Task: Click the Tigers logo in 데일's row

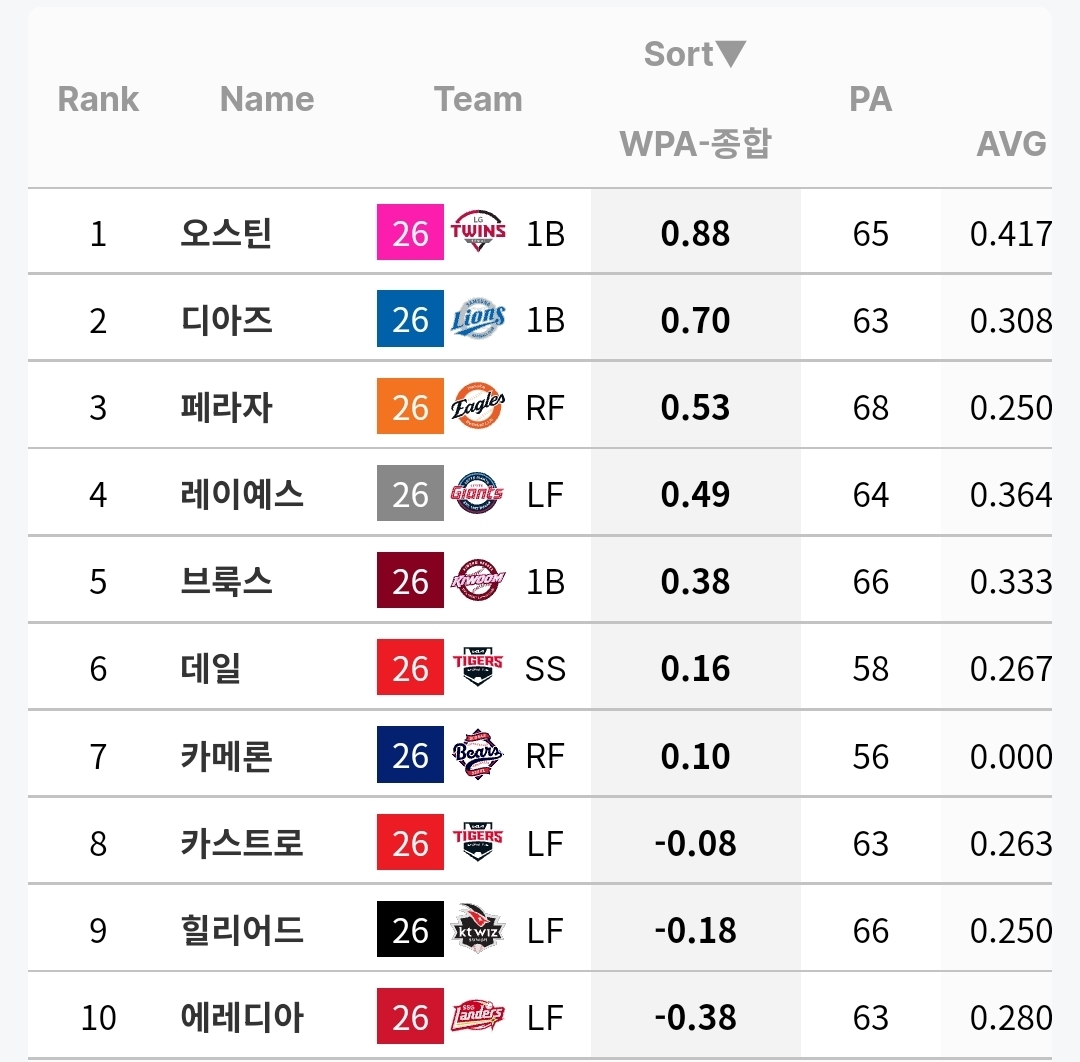Action: [x=478, y=667]
